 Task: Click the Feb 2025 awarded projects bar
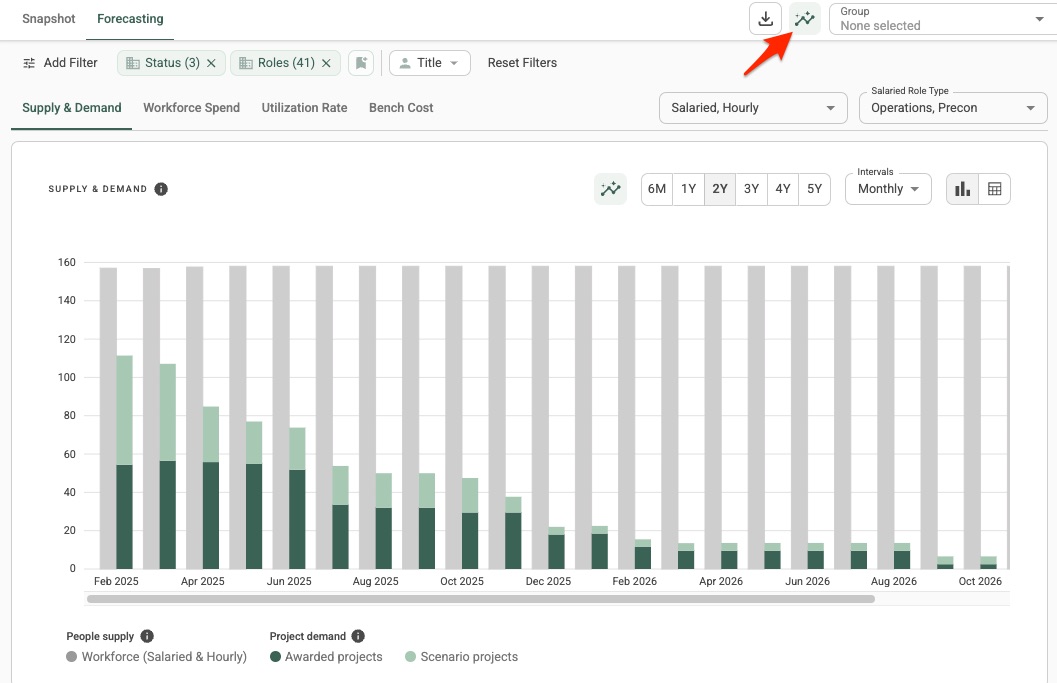[x=125, y=516]
